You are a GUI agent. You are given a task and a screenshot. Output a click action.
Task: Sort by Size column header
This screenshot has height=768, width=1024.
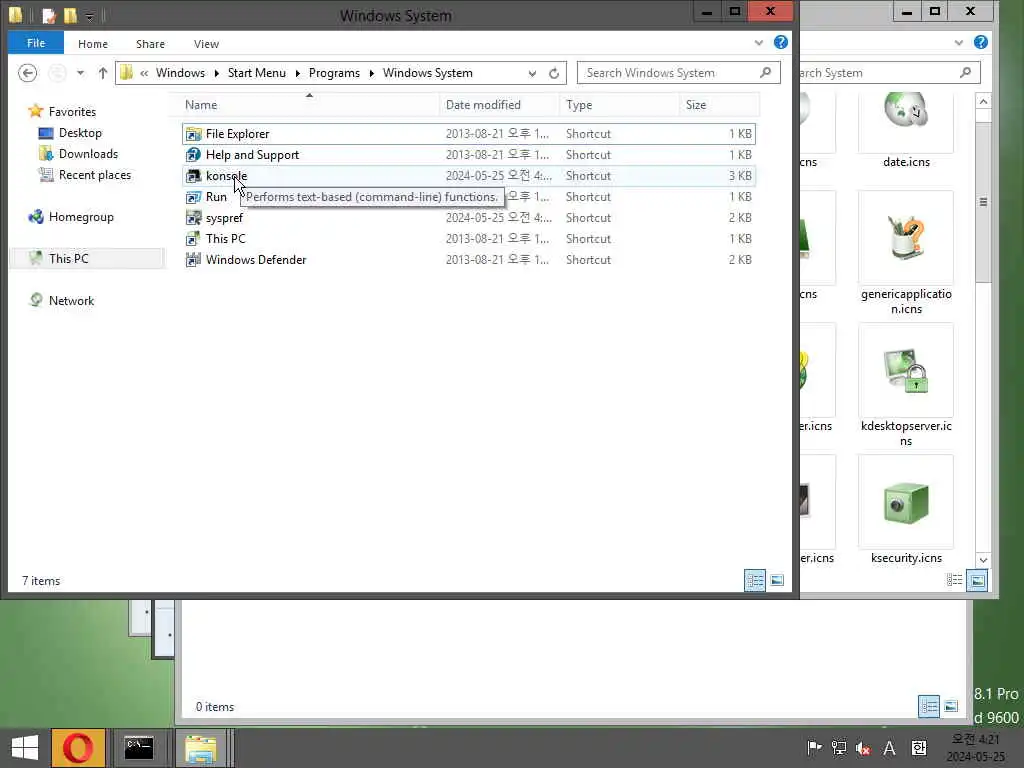719,104
